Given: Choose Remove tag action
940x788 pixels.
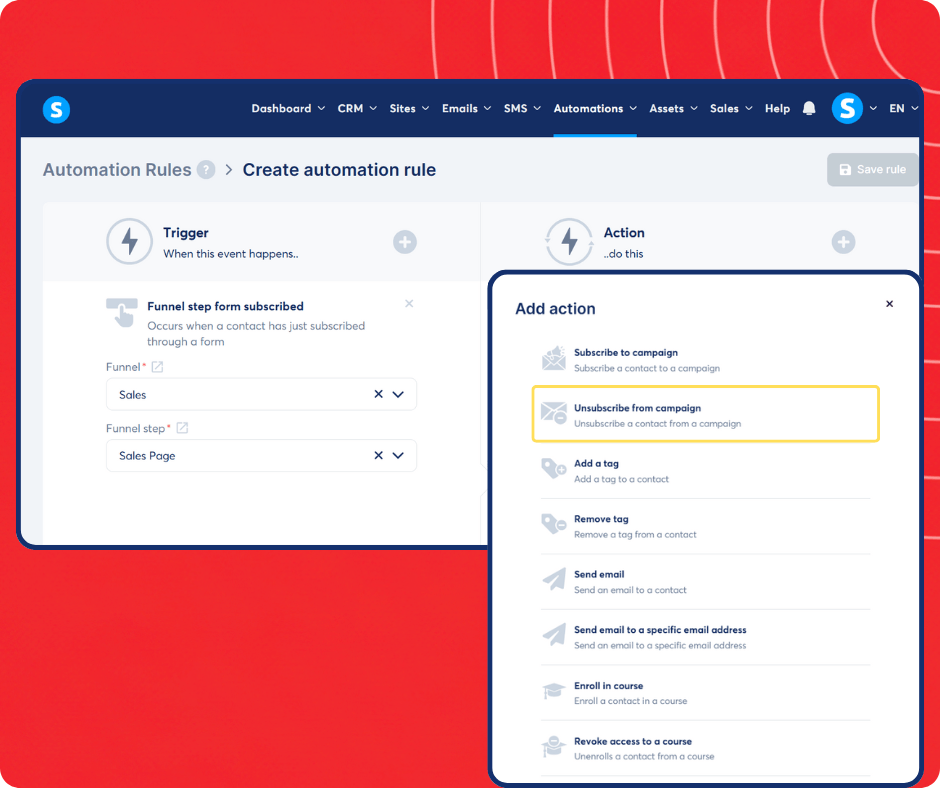Looking at the screenshot, I should pos(706,526).
